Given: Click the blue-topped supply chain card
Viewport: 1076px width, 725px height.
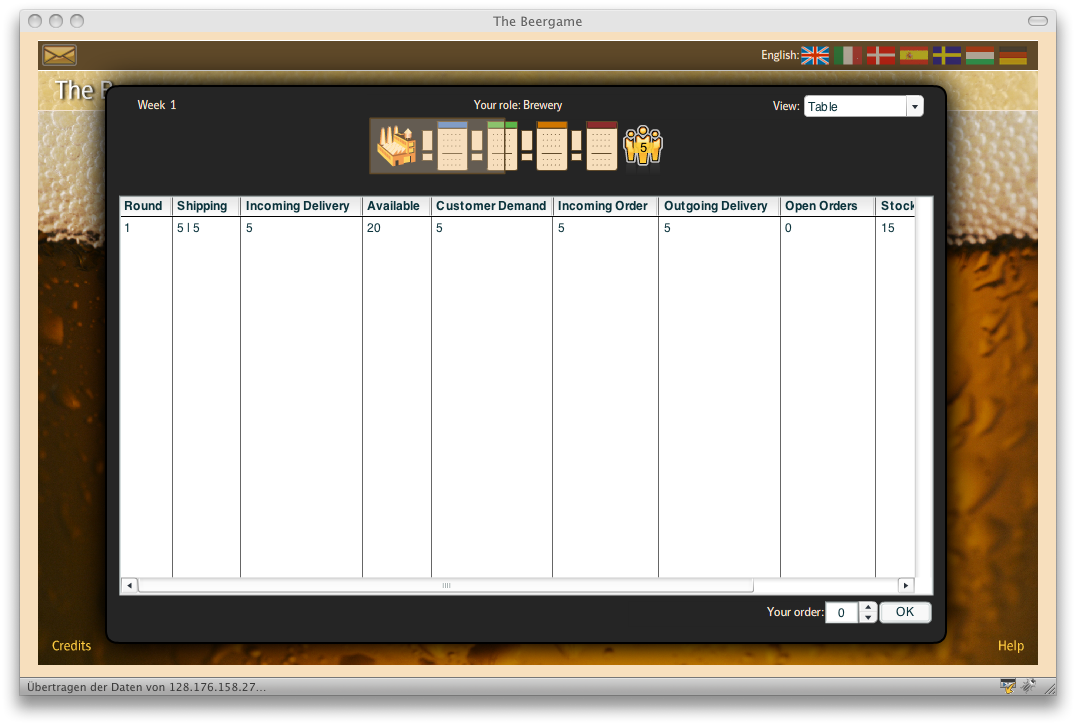Looking at the screenshot, I should pos(452,146).
